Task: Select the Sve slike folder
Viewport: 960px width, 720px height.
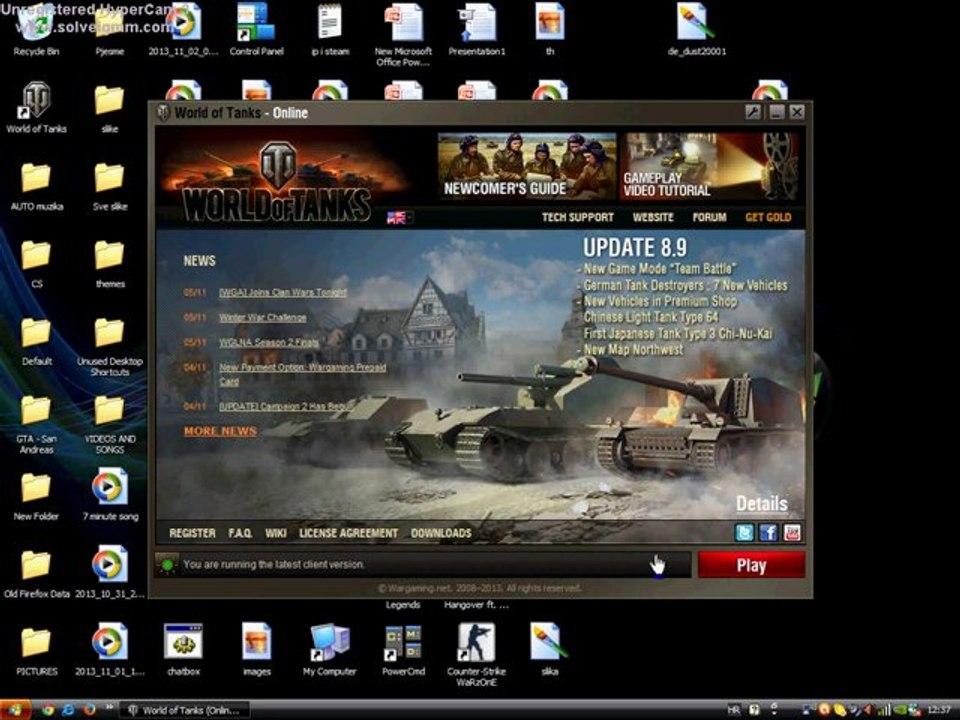Action: (110, 186)
